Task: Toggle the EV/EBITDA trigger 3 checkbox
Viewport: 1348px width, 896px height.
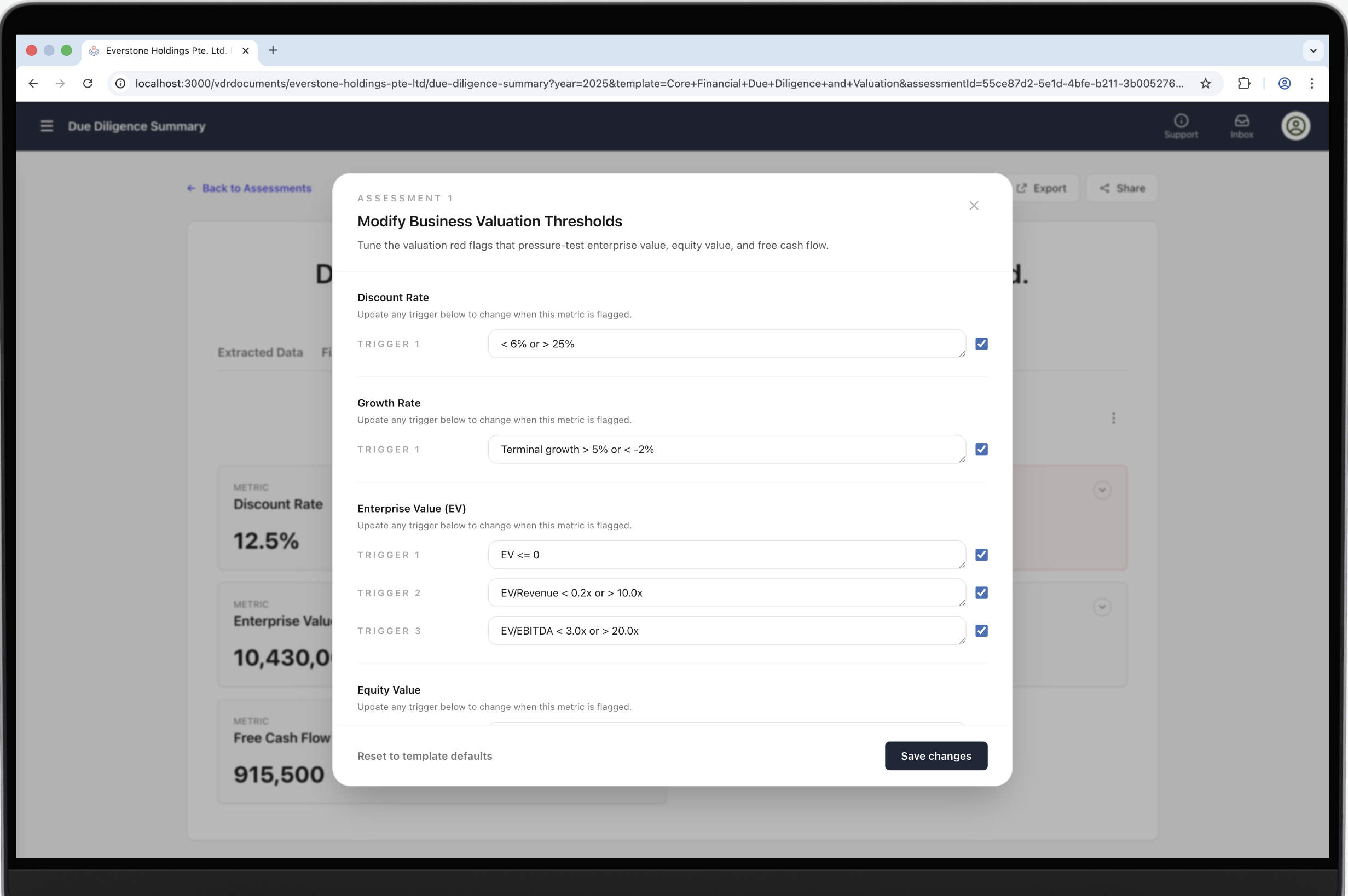Action: (x=981, y=631)
